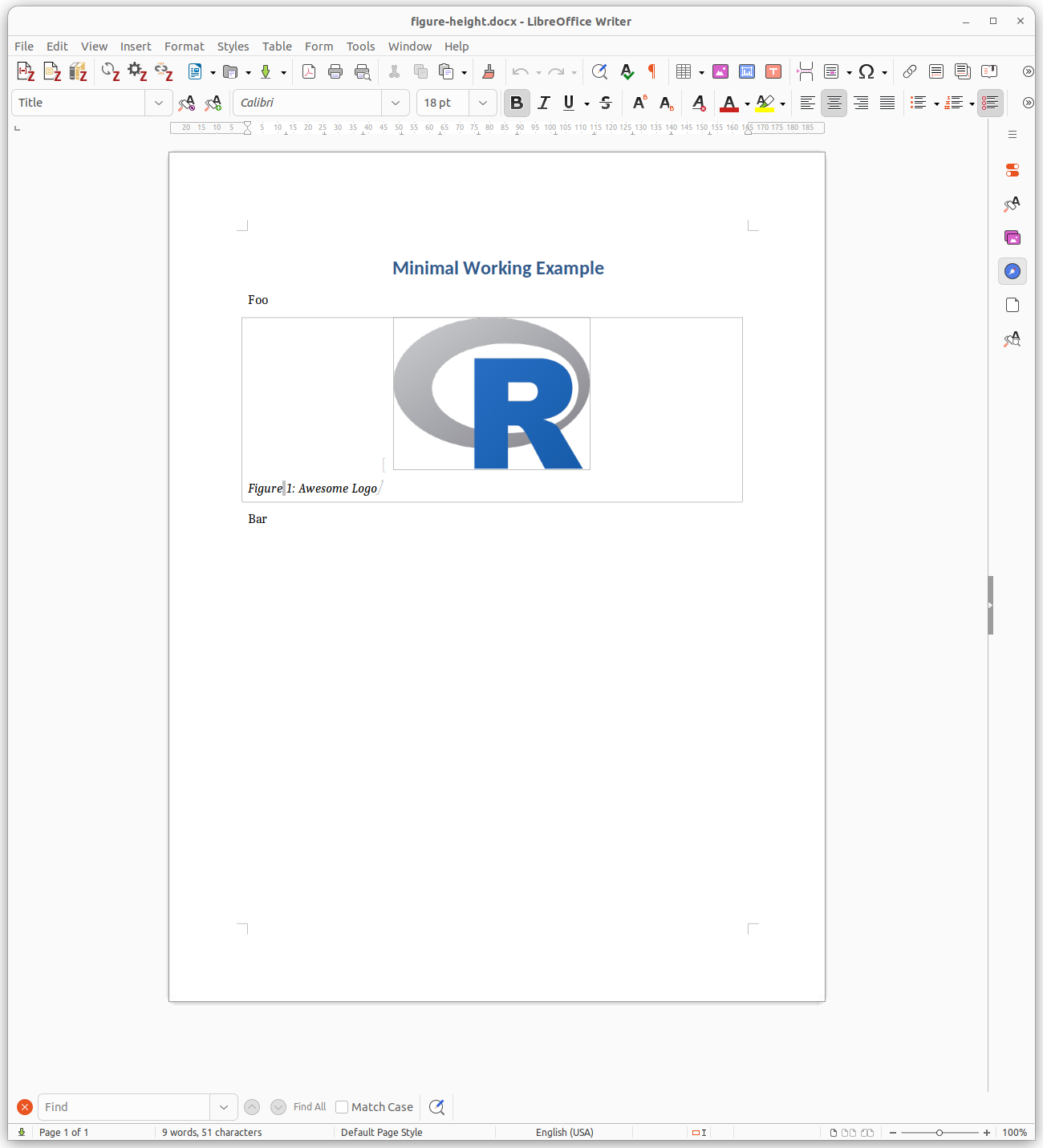
Task: Open the sidebar Navigator deck
Action: click(x=1013, y=271)
